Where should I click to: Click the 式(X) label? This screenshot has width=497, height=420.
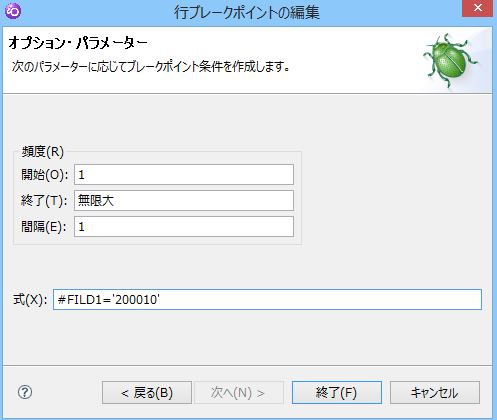pyautogui.click(x=30, y=299)
